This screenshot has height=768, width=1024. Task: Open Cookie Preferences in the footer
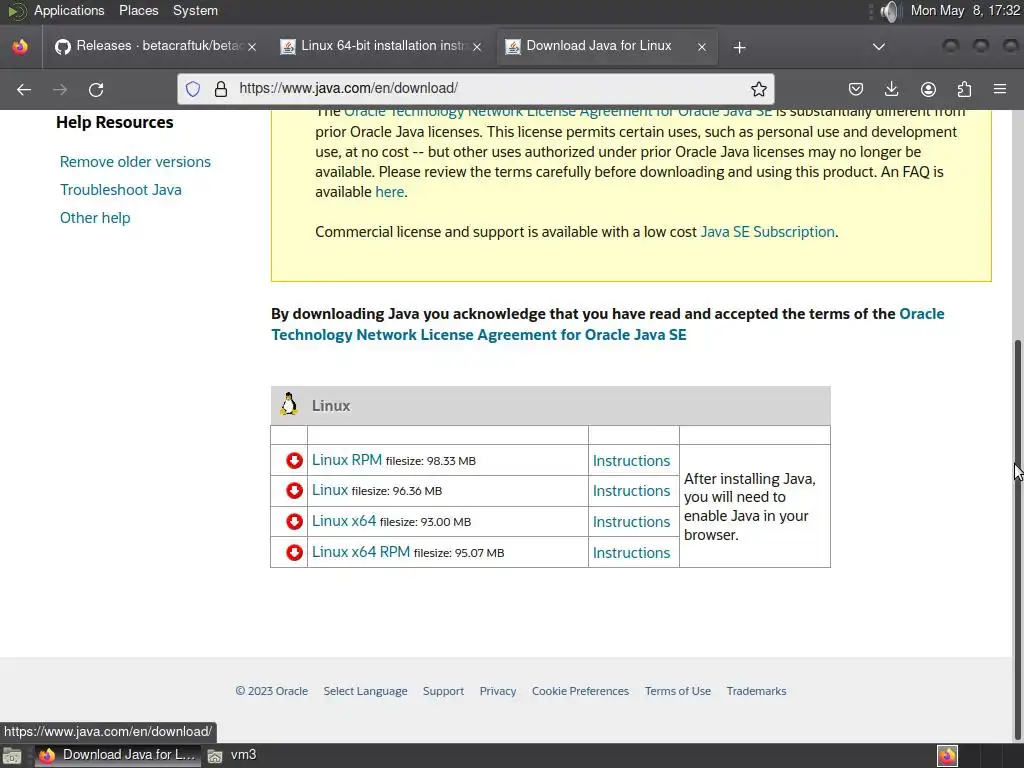[580, 691]
